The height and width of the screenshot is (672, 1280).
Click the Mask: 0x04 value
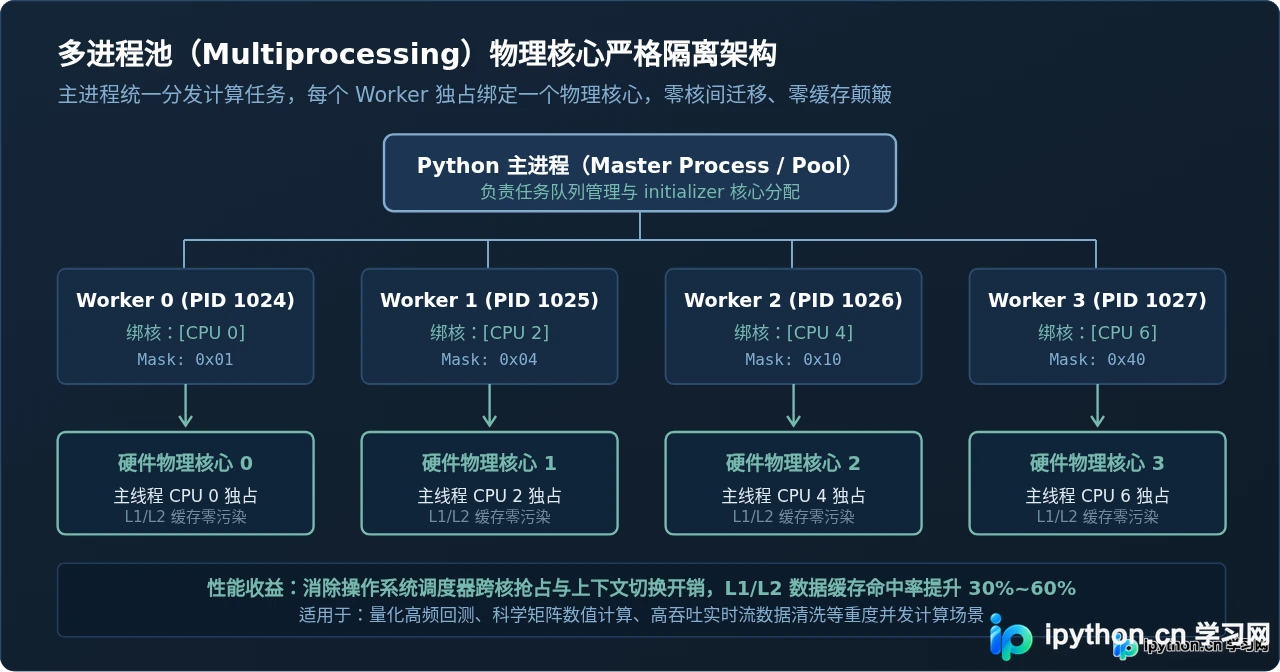(x=489, y=359)
